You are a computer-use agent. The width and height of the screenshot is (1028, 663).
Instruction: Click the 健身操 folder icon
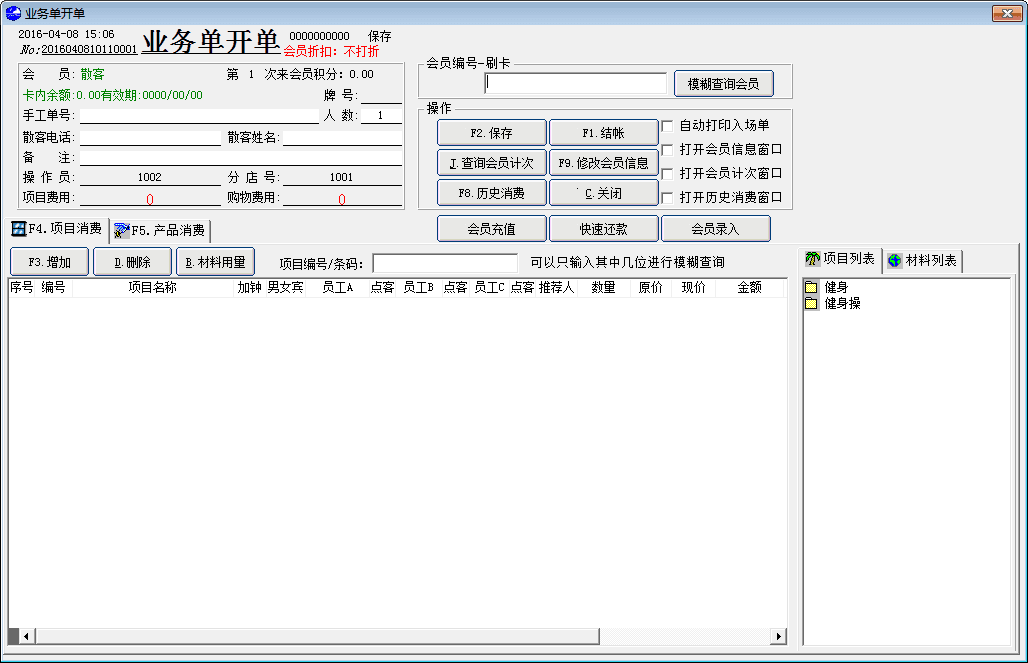[x=811, y=303]
